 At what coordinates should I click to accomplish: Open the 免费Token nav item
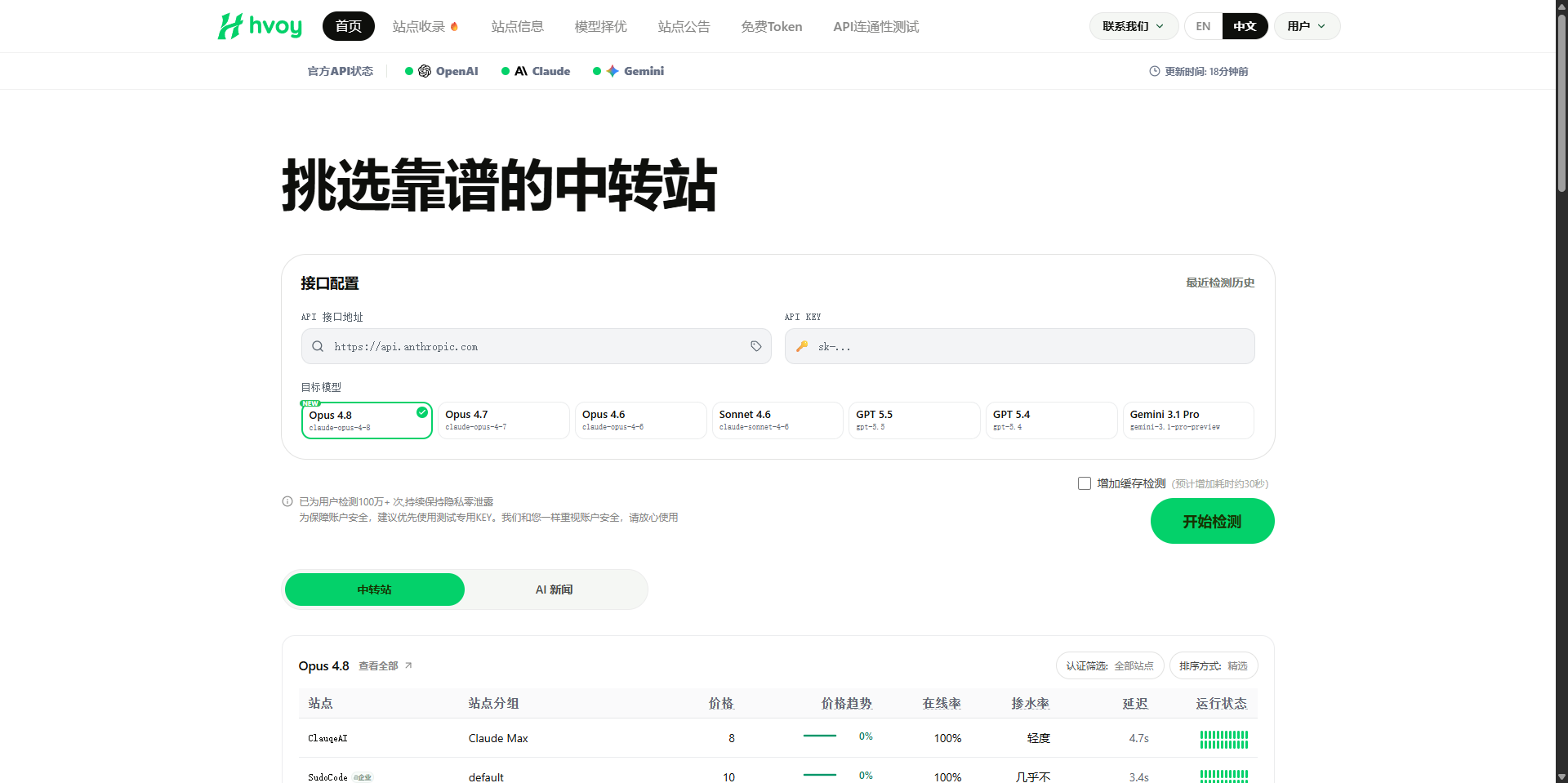[x=772, y=26]
